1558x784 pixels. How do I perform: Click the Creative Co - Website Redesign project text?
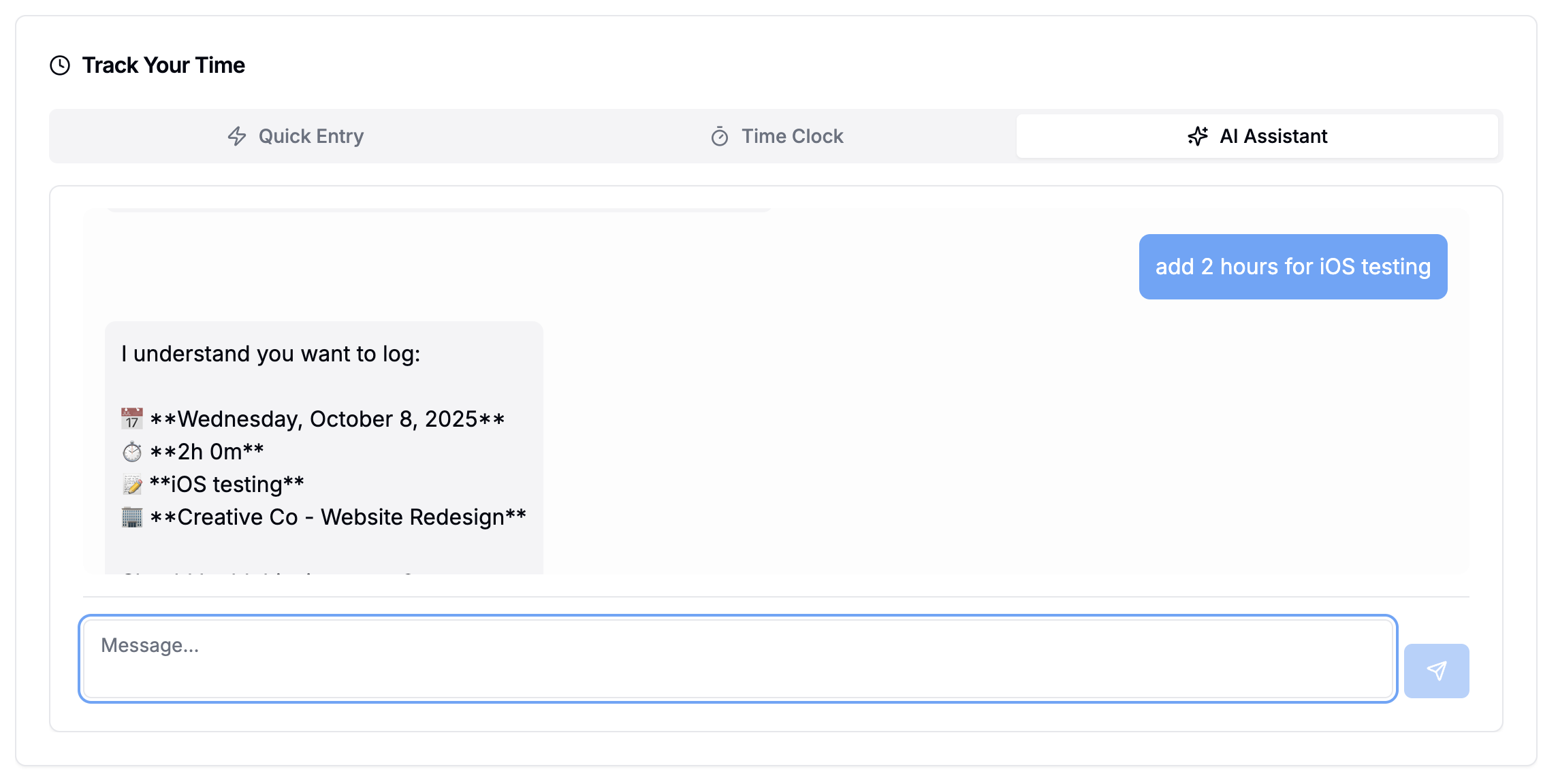click(338, 517)
